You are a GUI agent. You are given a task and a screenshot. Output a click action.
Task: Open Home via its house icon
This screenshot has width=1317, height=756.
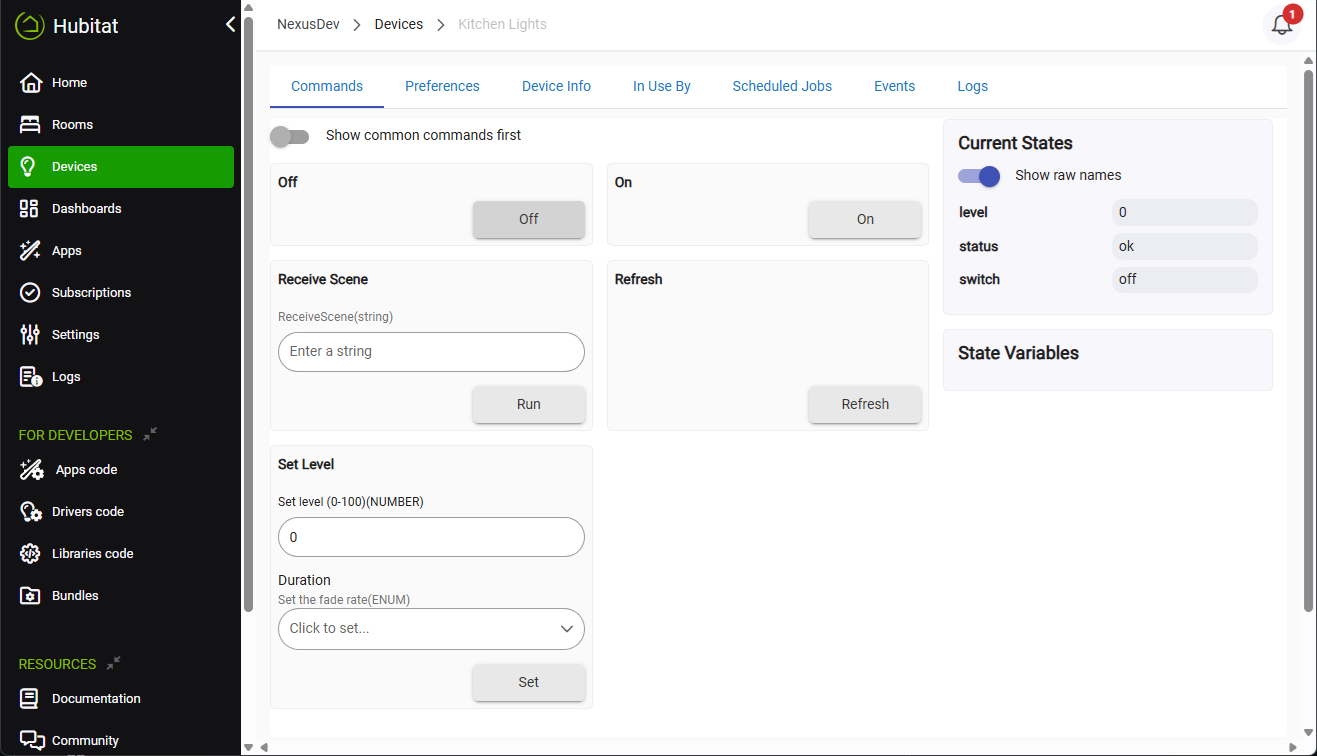tap(30, 83)
